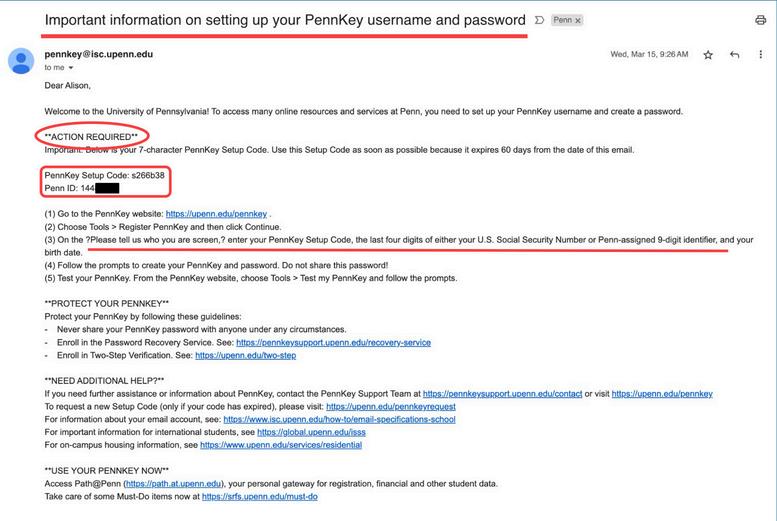Expand the 'to me' recipient details
The image size is (777, 521).
(70, 68)
